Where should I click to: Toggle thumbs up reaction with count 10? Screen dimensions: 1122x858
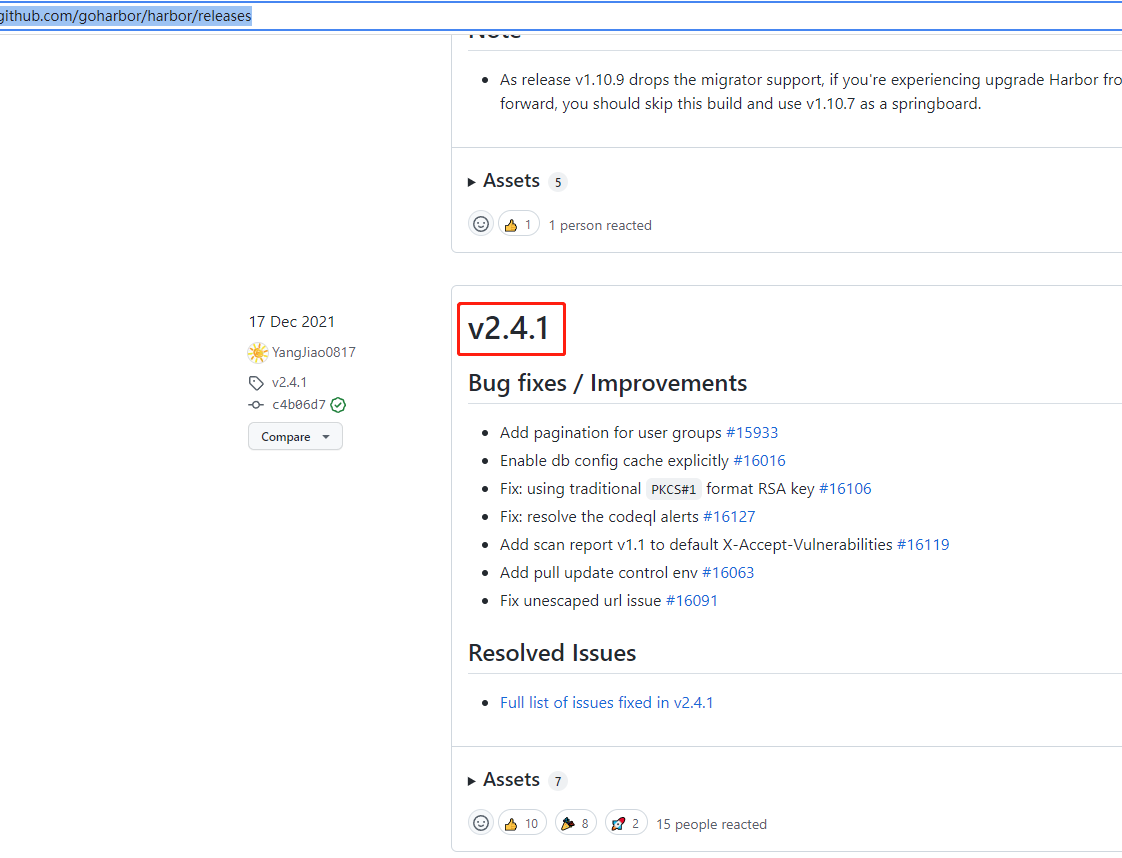click(x=522, y=824)
